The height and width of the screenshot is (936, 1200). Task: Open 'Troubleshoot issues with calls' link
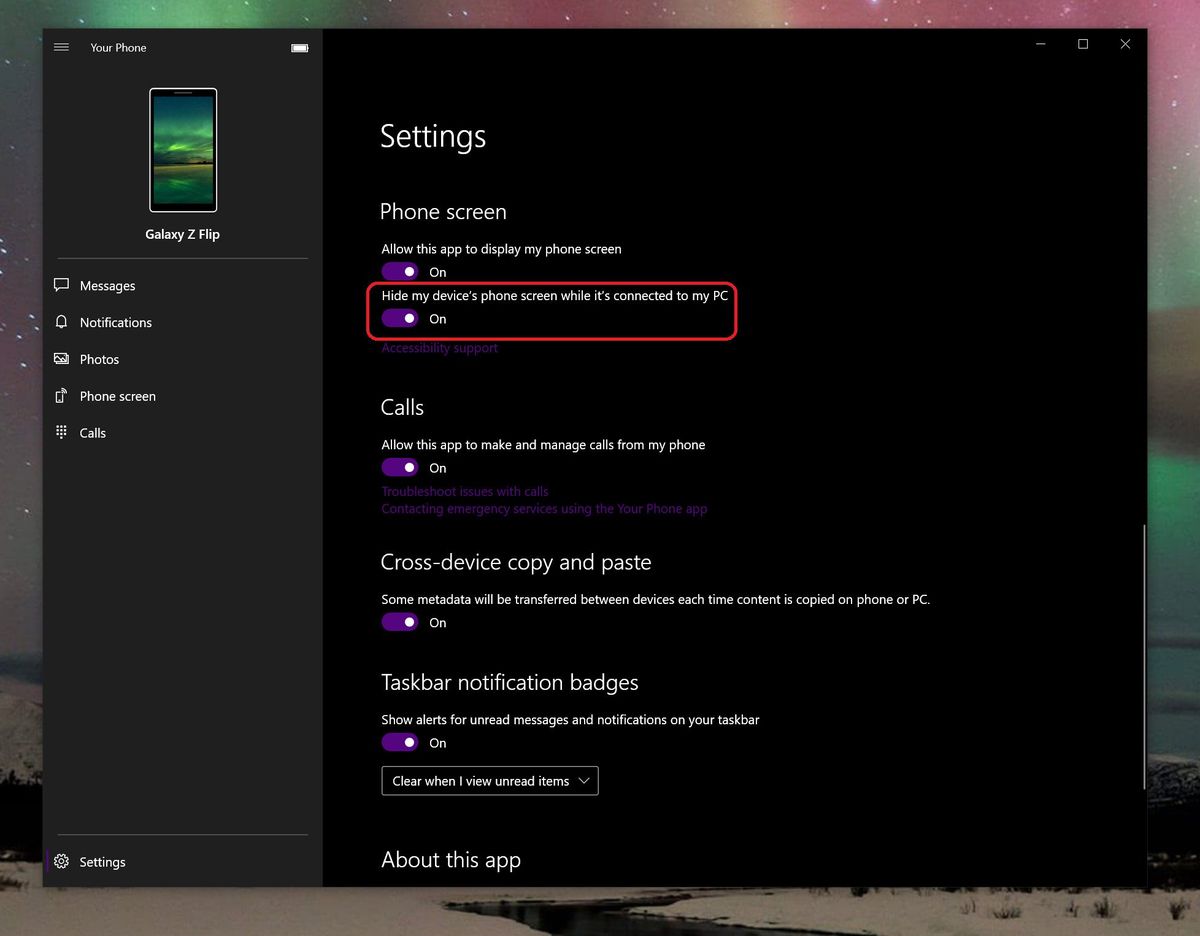click(x=464, y=491)
